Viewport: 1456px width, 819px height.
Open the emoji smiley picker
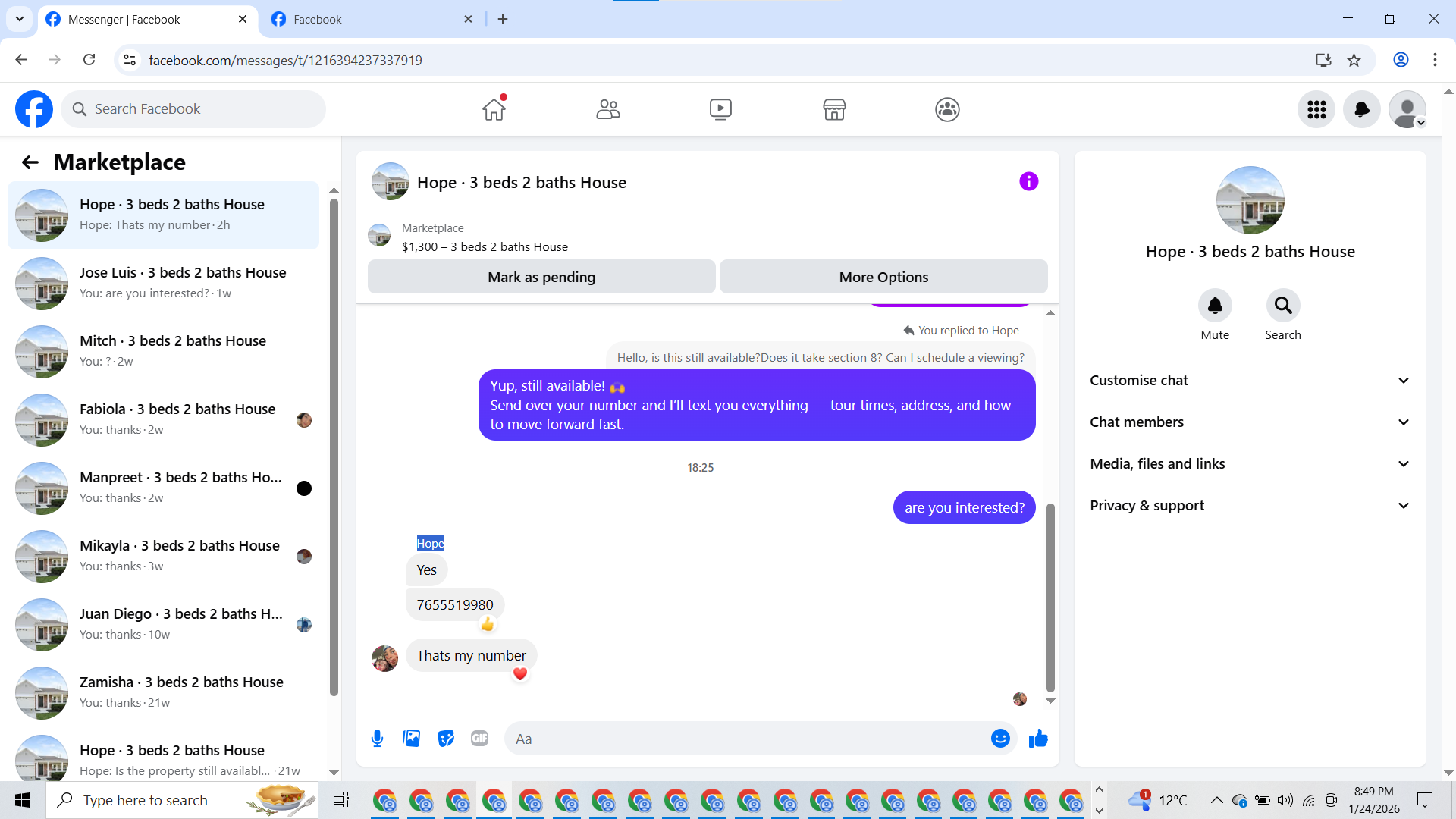pos(1000,738)
